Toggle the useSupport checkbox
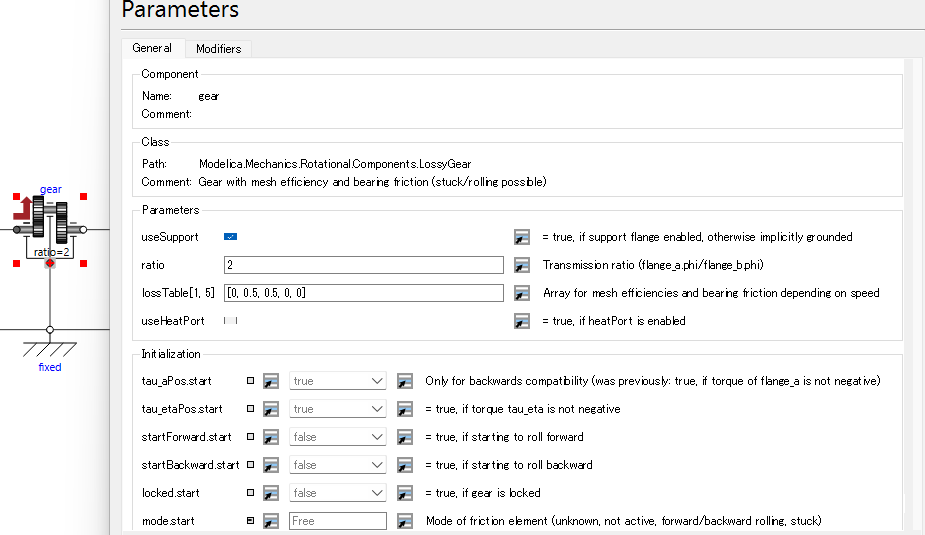 (230, 237)
